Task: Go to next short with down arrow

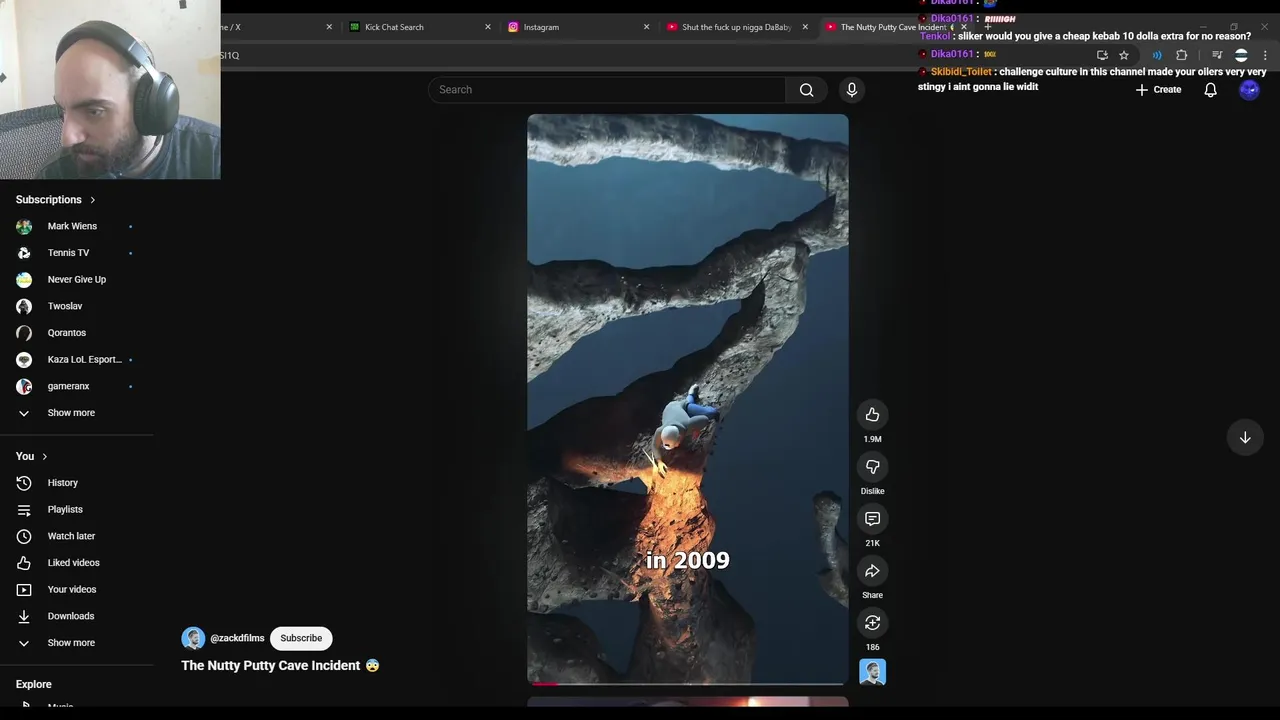Action: 1245,437
